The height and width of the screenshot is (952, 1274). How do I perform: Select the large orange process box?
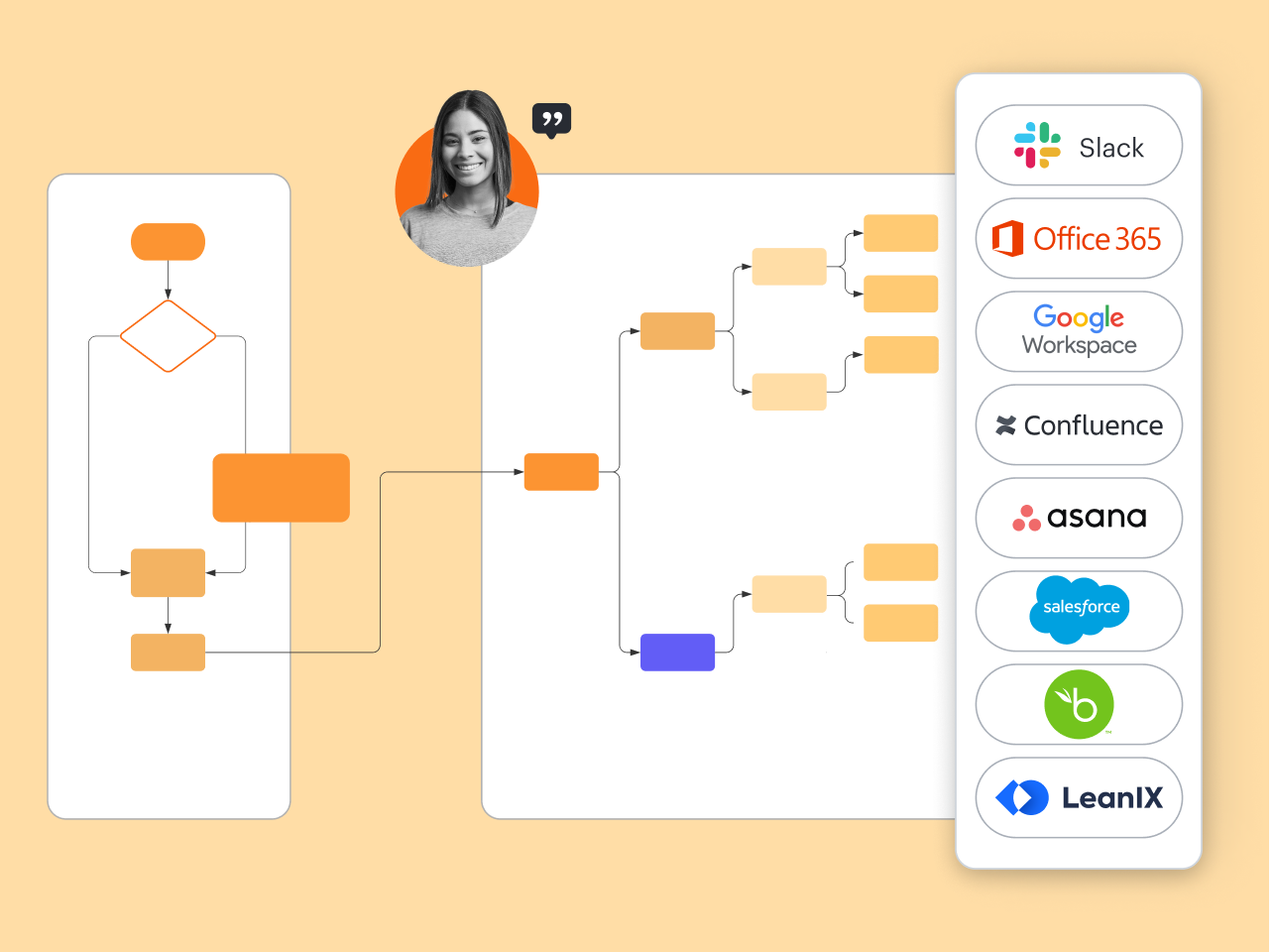click(x=281, y=488)
